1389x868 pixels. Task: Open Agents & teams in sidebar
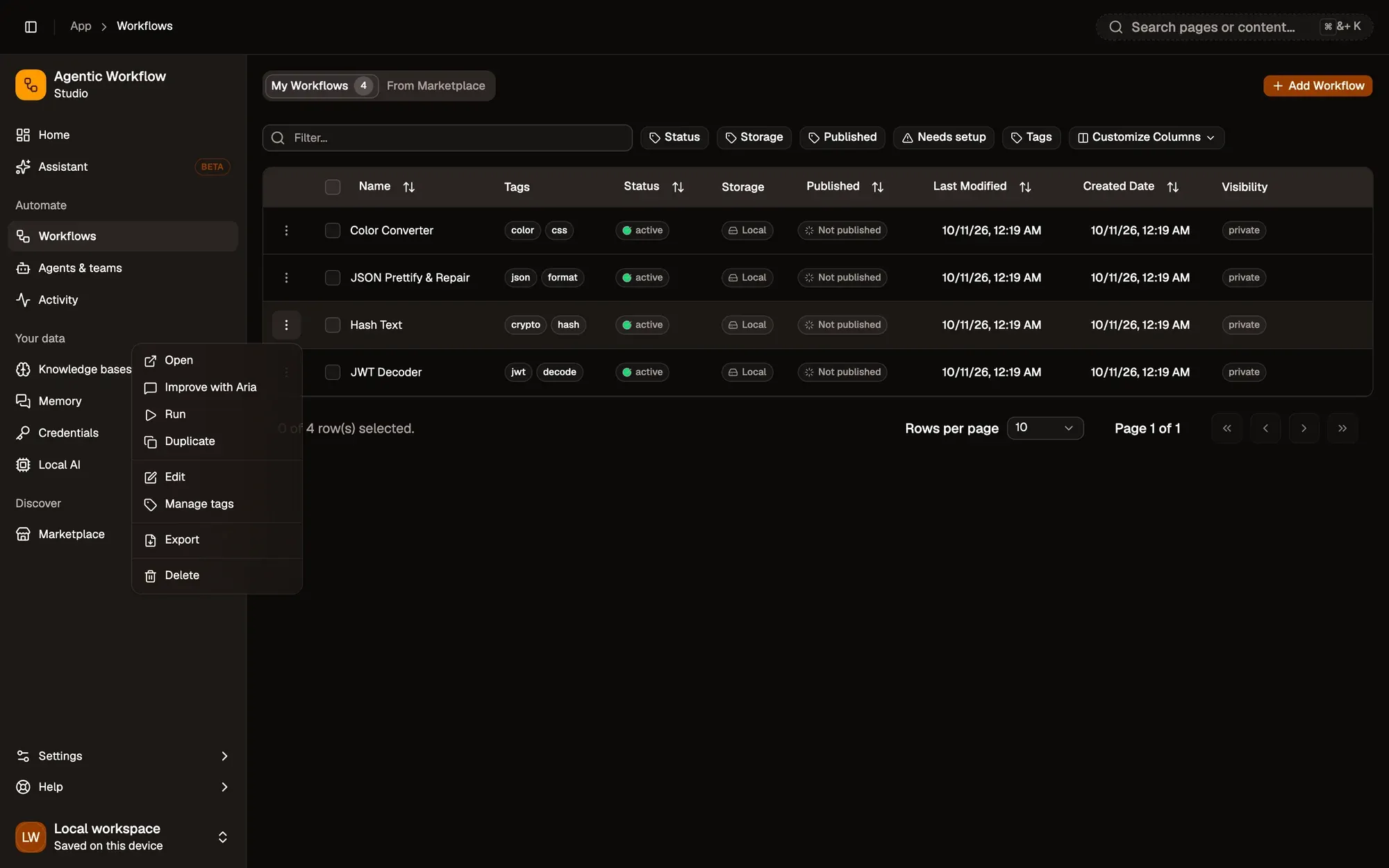click(x=123, y=268)
